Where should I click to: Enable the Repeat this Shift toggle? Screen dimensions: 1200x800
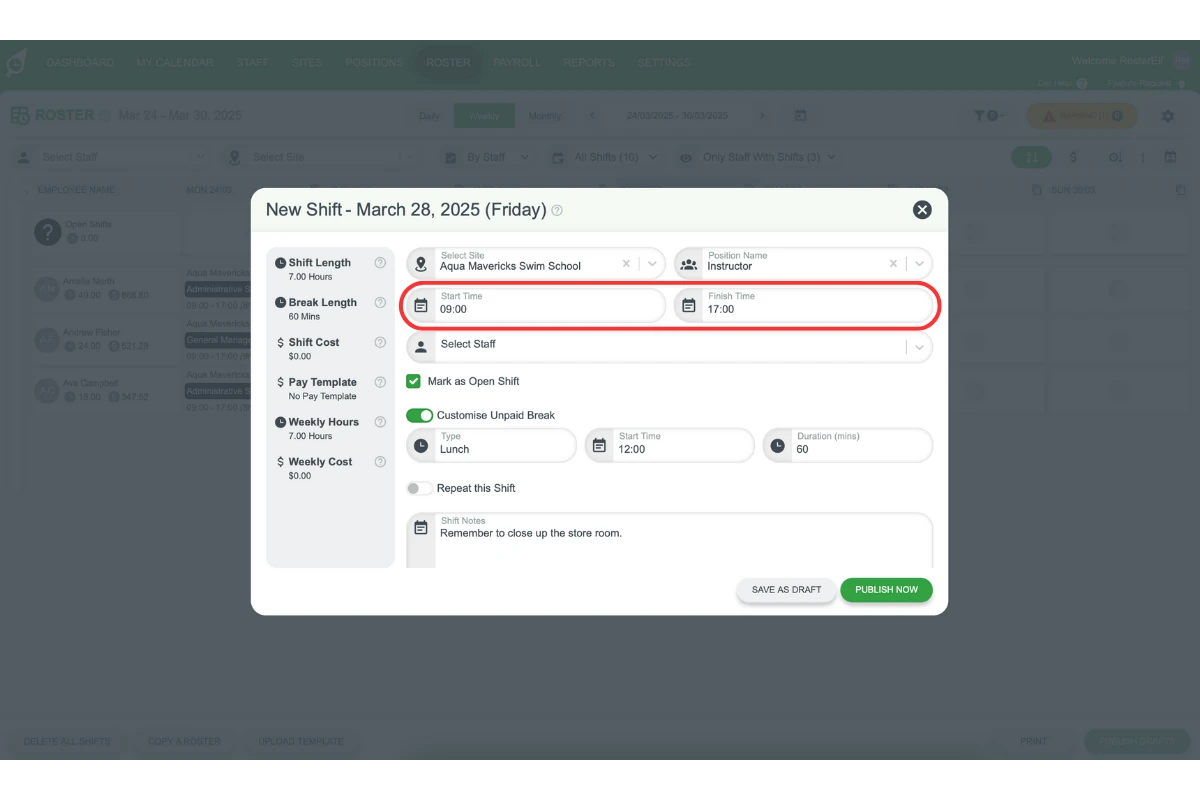click(x=419, y=488)
